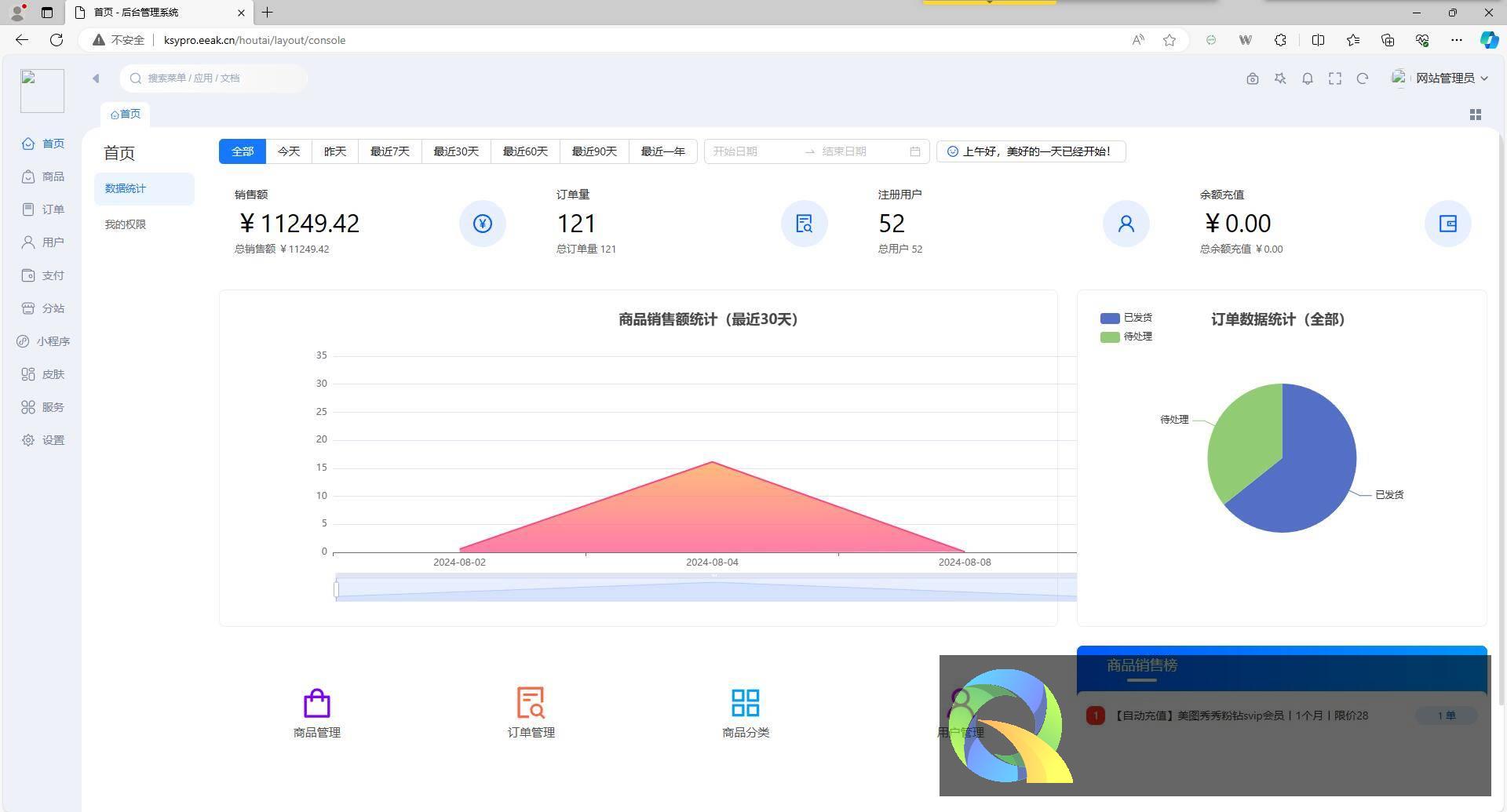The image size is (1507, 812).
Task: Open the 商品管理 shortcut icon
Action: point(317,703)
